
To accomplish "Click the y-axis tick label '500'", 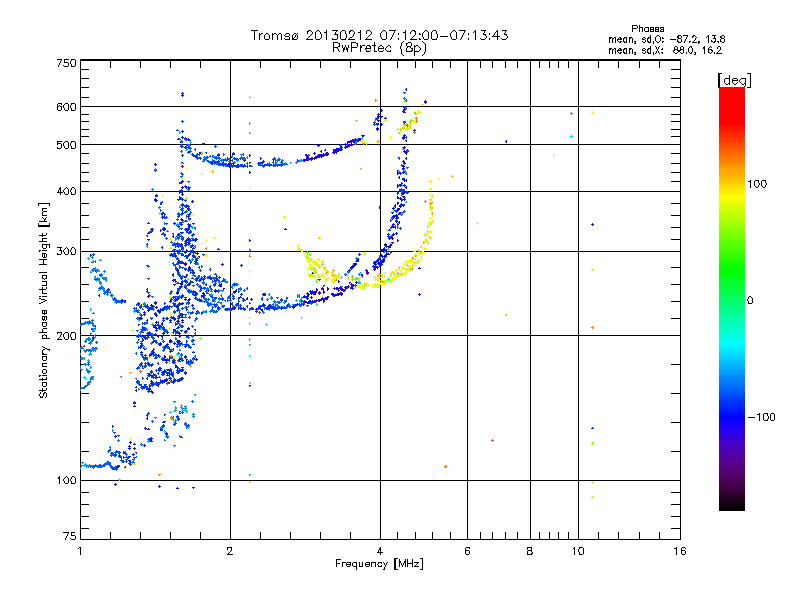I will 66,145.
